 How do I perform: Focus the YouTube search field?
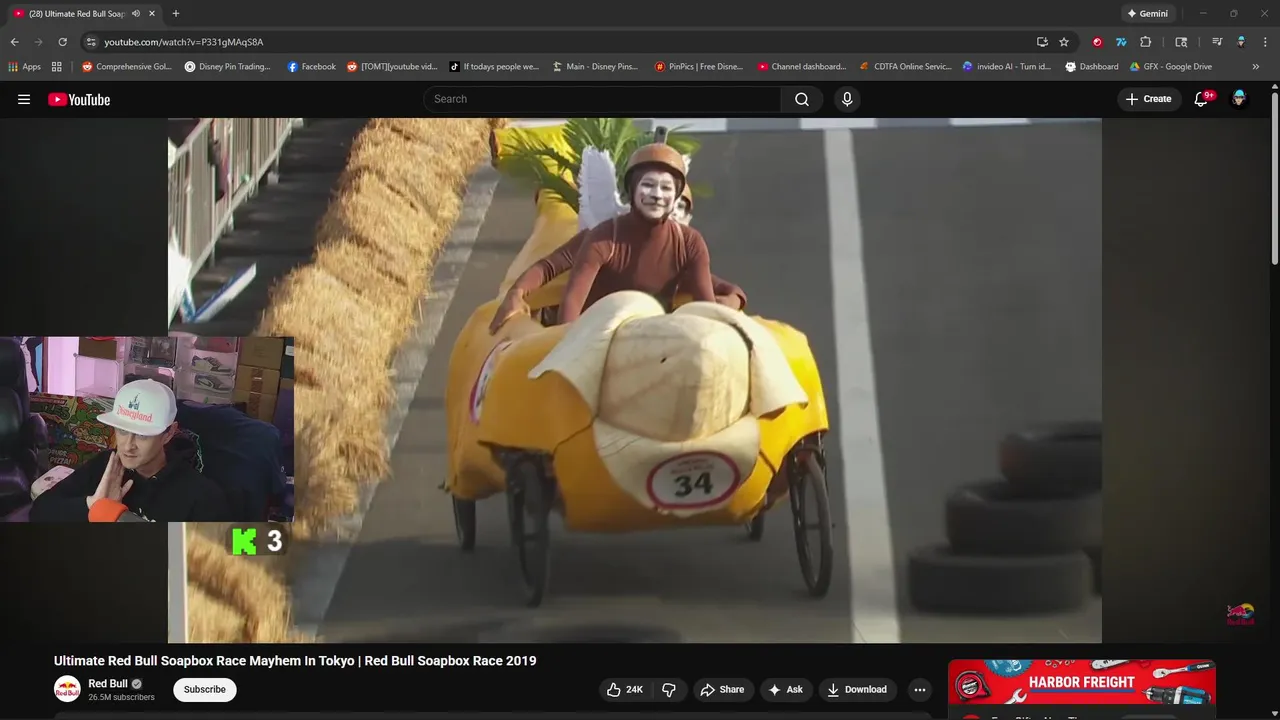click(x=602, y=99)
